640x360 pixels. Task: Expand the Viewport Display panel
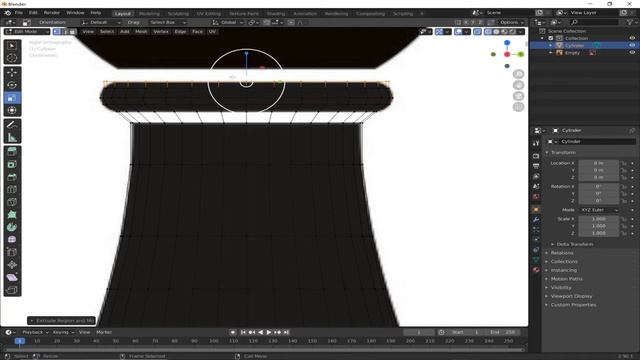pos(571,296)
